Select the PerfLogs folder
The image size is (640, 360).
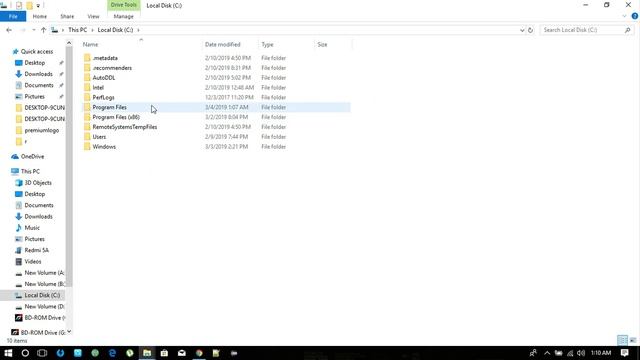(103, 97)
